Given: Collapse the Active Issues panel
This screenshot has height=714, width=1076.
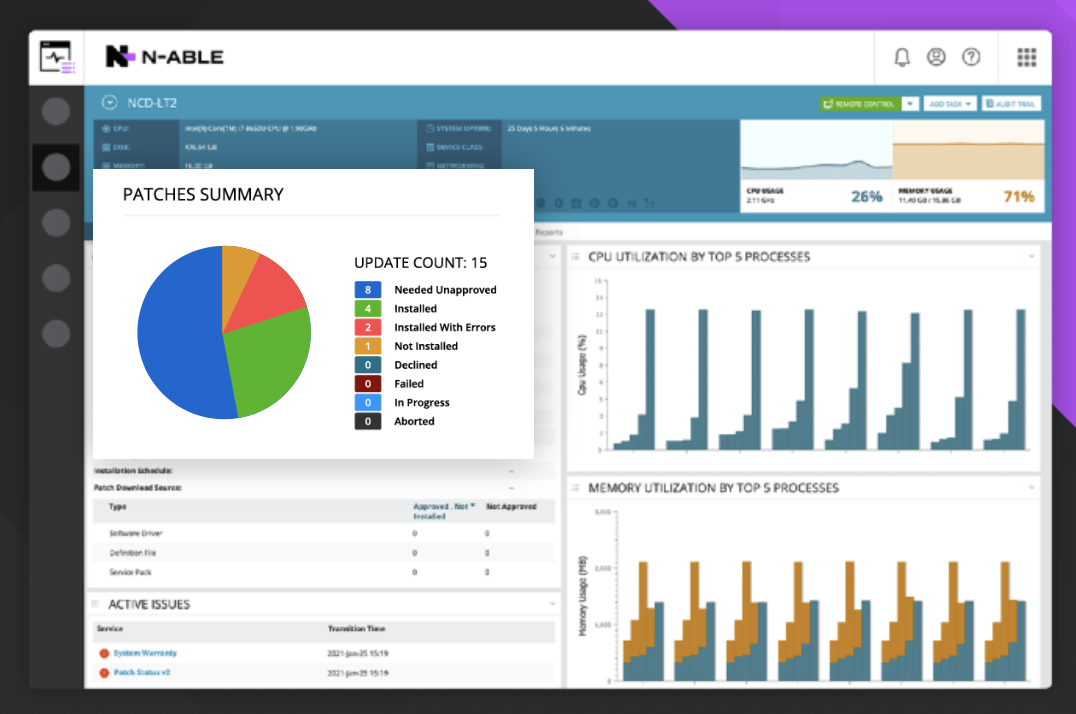Looking at the screenshot, I should (552, 603).
